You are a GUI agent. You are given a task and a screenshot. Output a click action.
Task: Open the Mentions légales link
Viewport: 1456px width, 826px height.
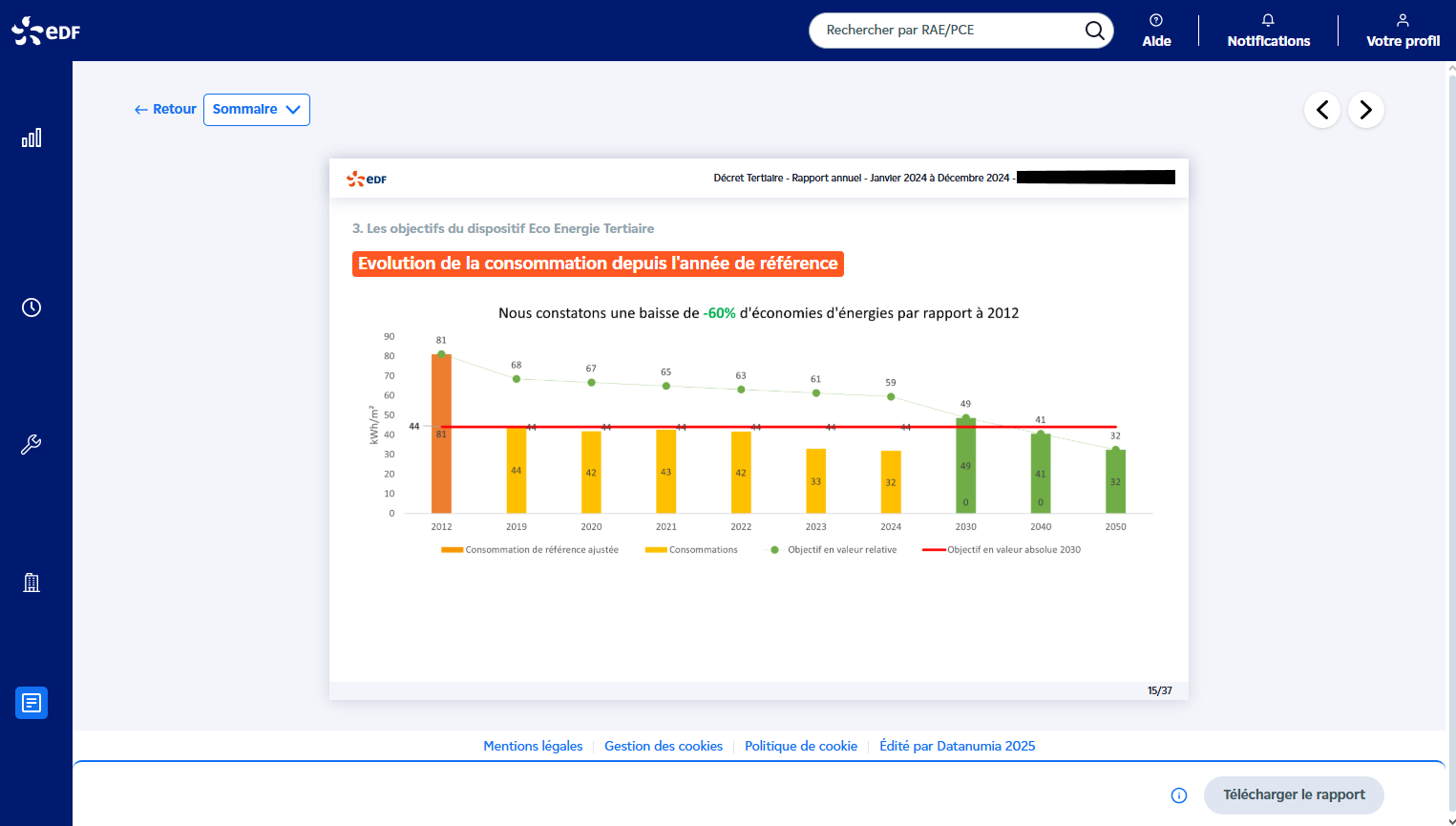533,746
